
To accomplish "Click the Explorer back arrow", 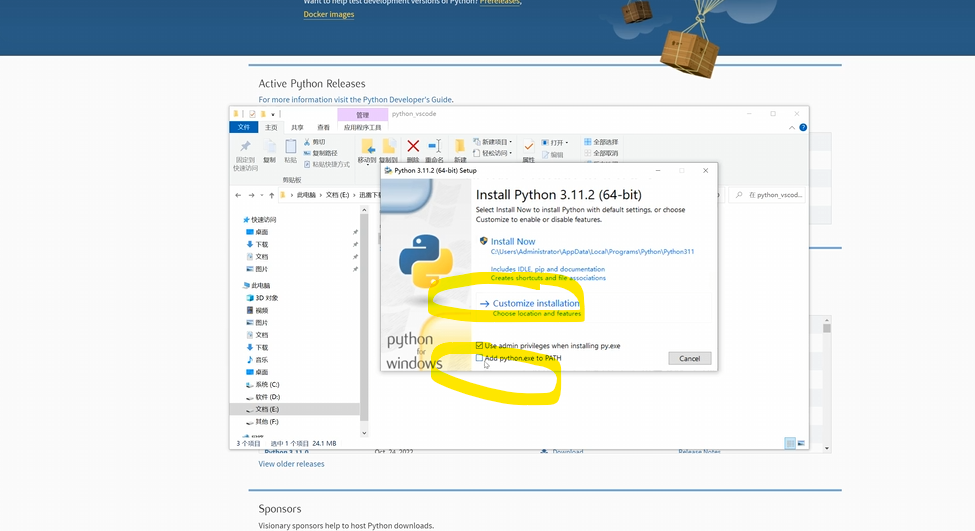I will pyautogui.click(x=238, y=195).
